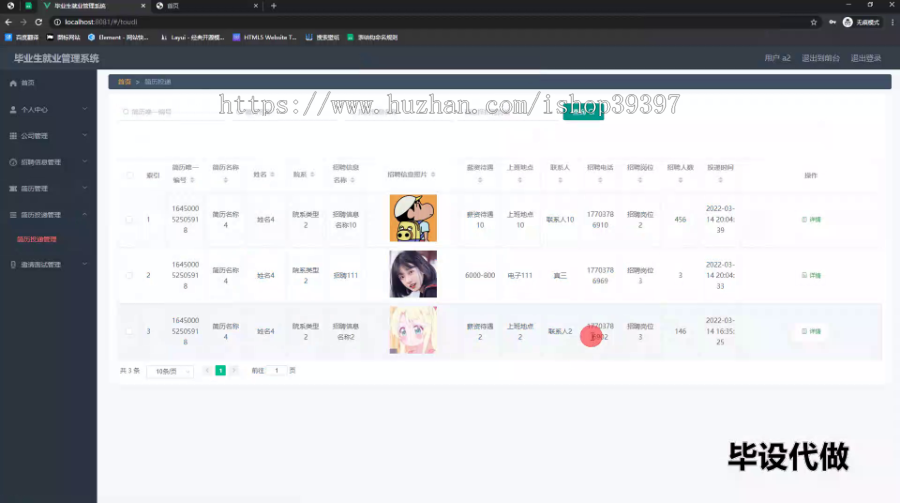Sort by 薪资待遇 column arrows
Viewport: 900px width, 503px height.
tap(480, 180)
